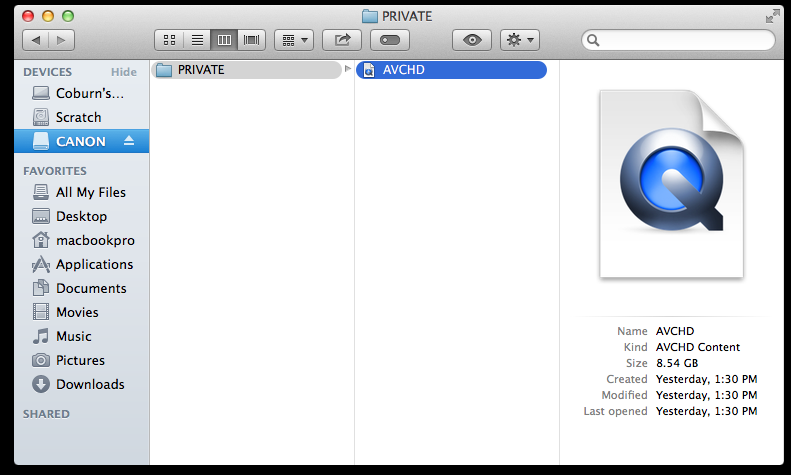Open the Action gear dropdown menu
The height and width of the screenshot is (475, 791).
pyautogui.click(x=519, y=40)
